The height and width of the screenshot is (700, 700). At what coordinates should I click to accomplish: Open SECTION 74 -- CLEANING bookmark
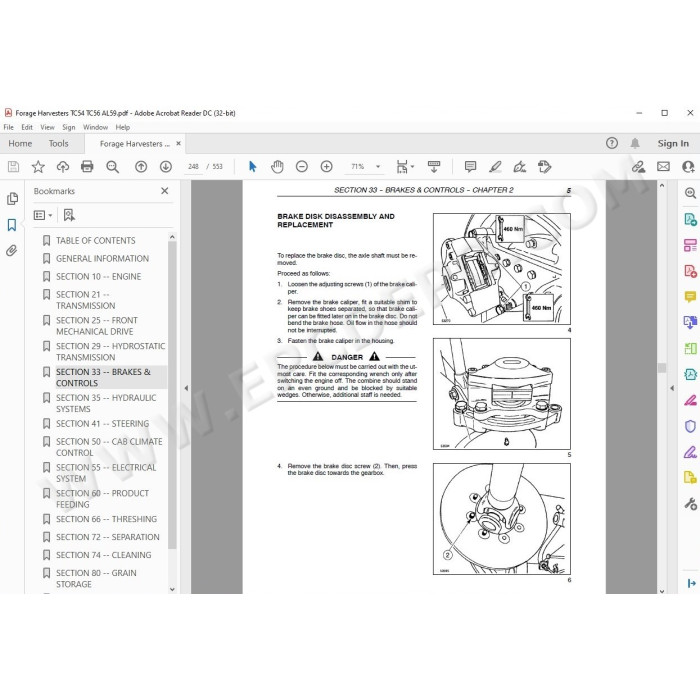coord(104,555)
